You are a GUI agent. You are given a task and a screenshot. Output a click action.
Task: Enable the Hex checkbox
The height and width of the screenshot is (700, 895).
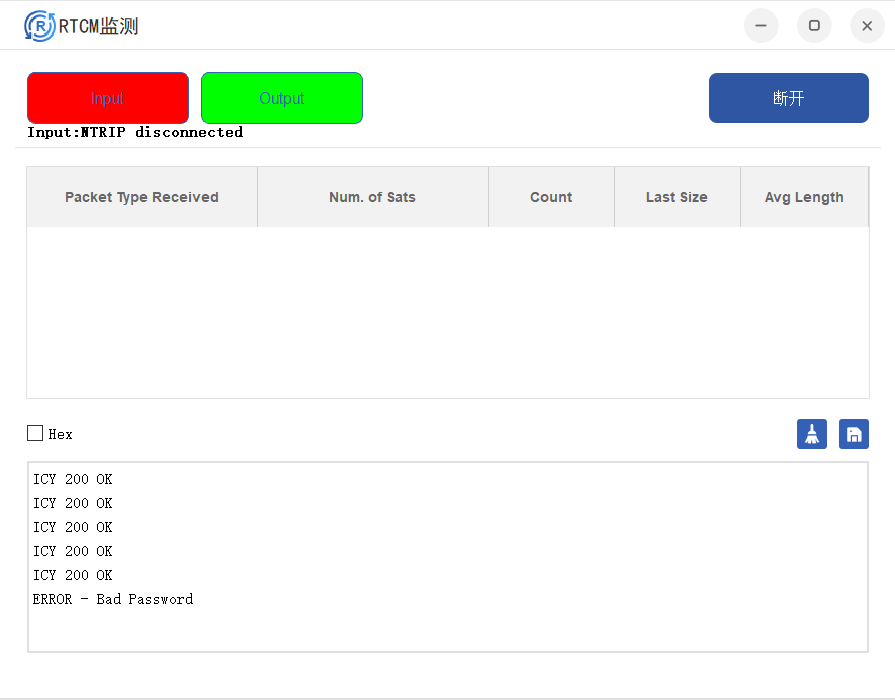point(35,433)
